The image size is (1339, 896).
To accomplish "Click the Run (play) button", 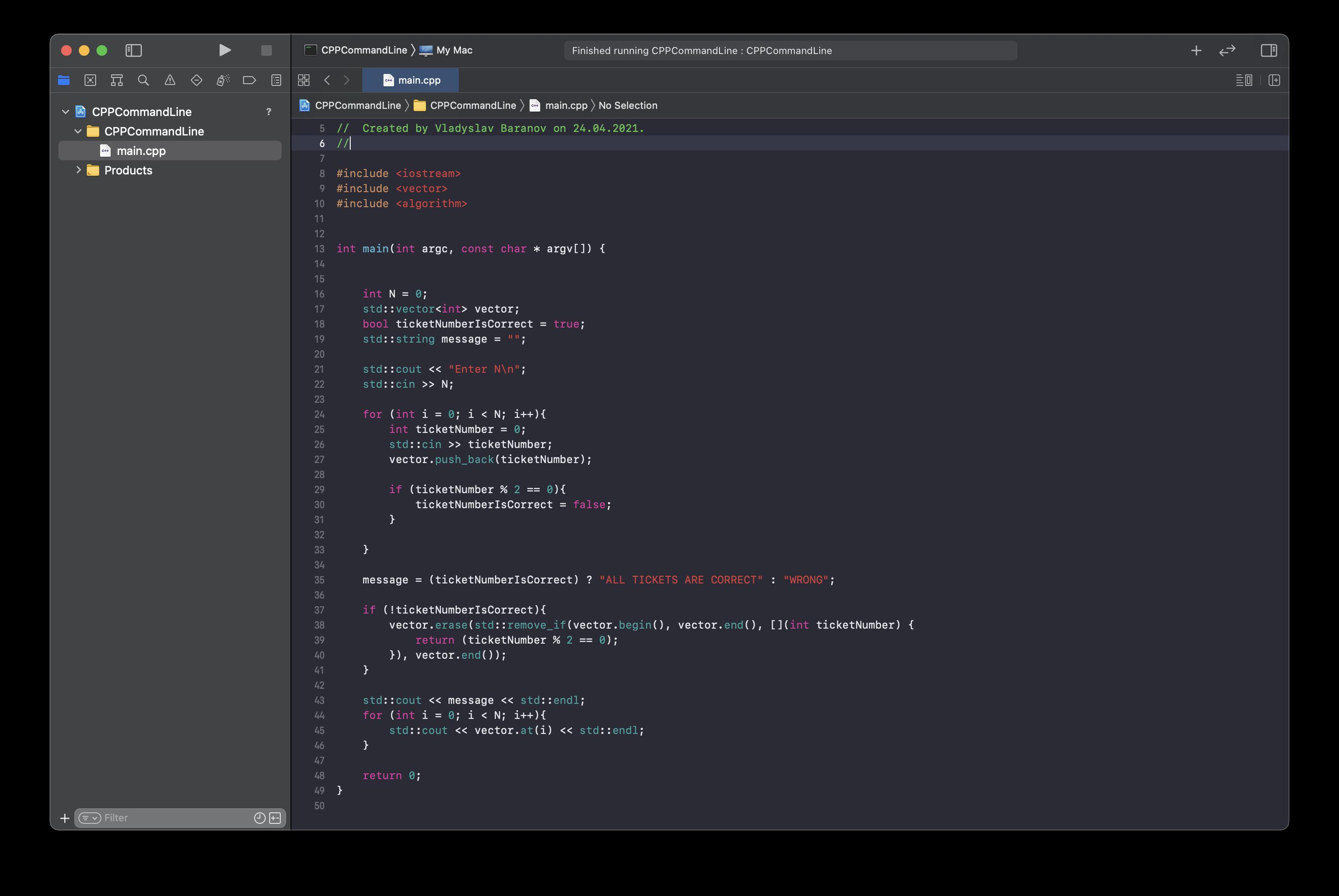I will click(224, 50).
